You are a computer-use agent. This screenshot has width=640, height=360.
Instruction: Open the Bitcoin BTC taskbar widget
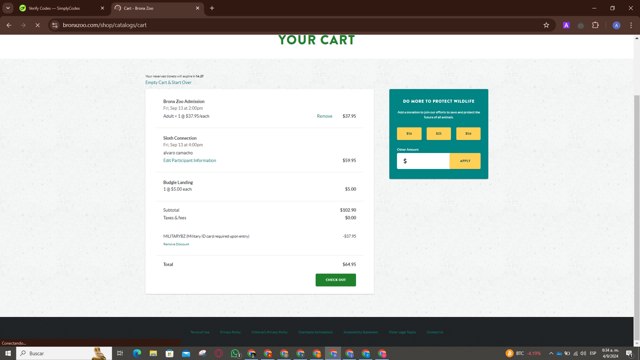(x=523, y=353)
